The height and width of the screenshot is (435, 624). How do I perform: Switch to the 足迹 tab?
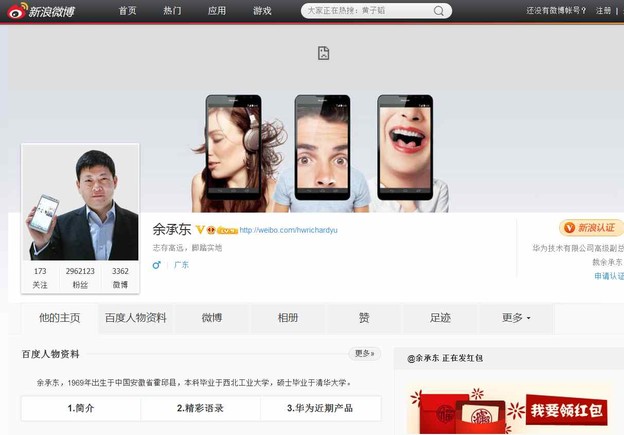(x=440, y=318)
